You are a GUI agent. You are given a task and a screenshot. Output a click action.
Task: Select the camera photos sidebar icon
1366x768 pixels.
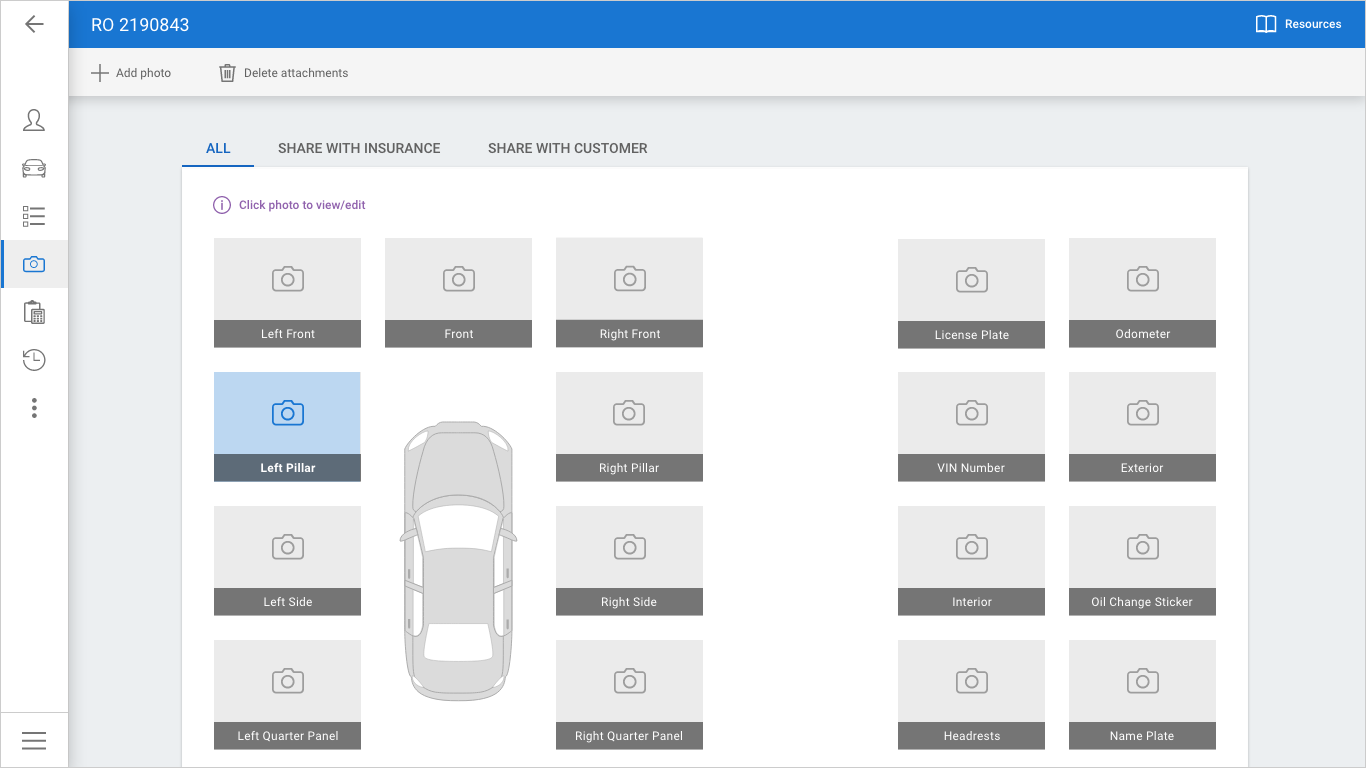[x=34, y=264]
